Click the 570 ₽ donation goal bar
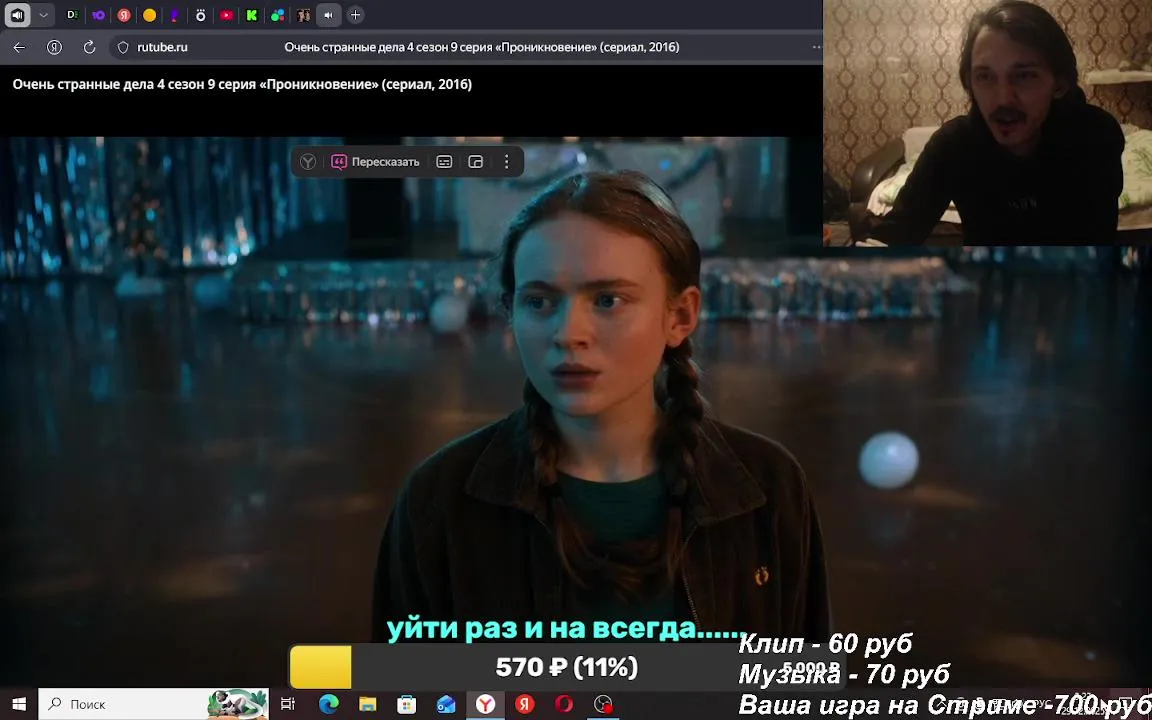Screen dimensions: 1152x720 [566, 667]
